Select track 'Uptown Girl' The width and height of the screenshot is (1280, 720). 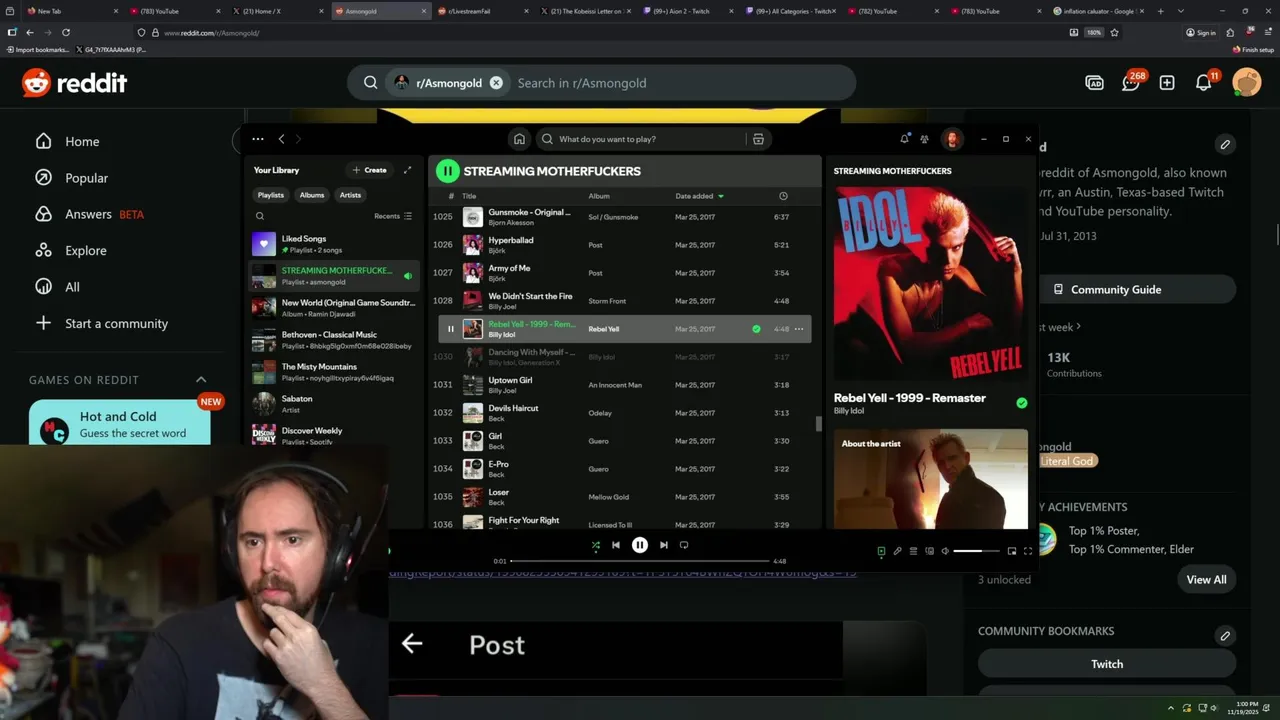point(625,385)
